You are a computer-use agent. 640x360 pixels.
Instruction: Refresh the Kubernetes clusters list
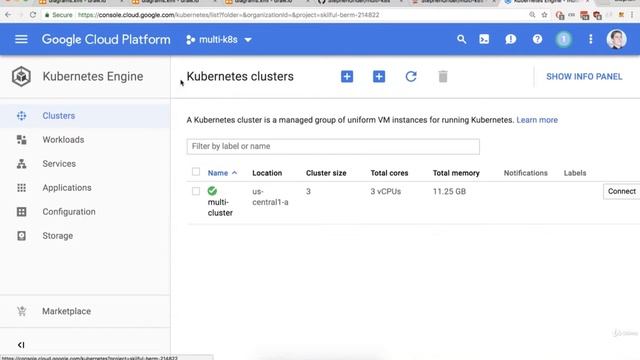(411, 76)
